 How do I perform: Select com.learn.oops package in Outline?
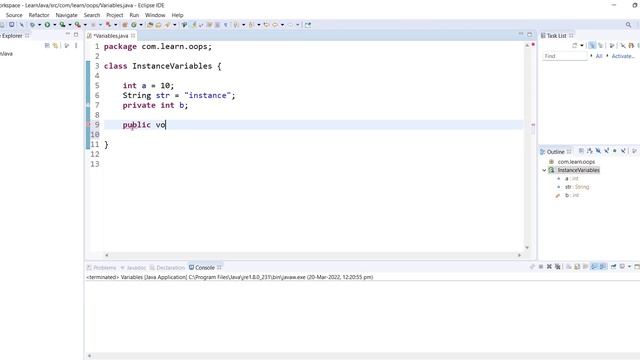(576, 162)
